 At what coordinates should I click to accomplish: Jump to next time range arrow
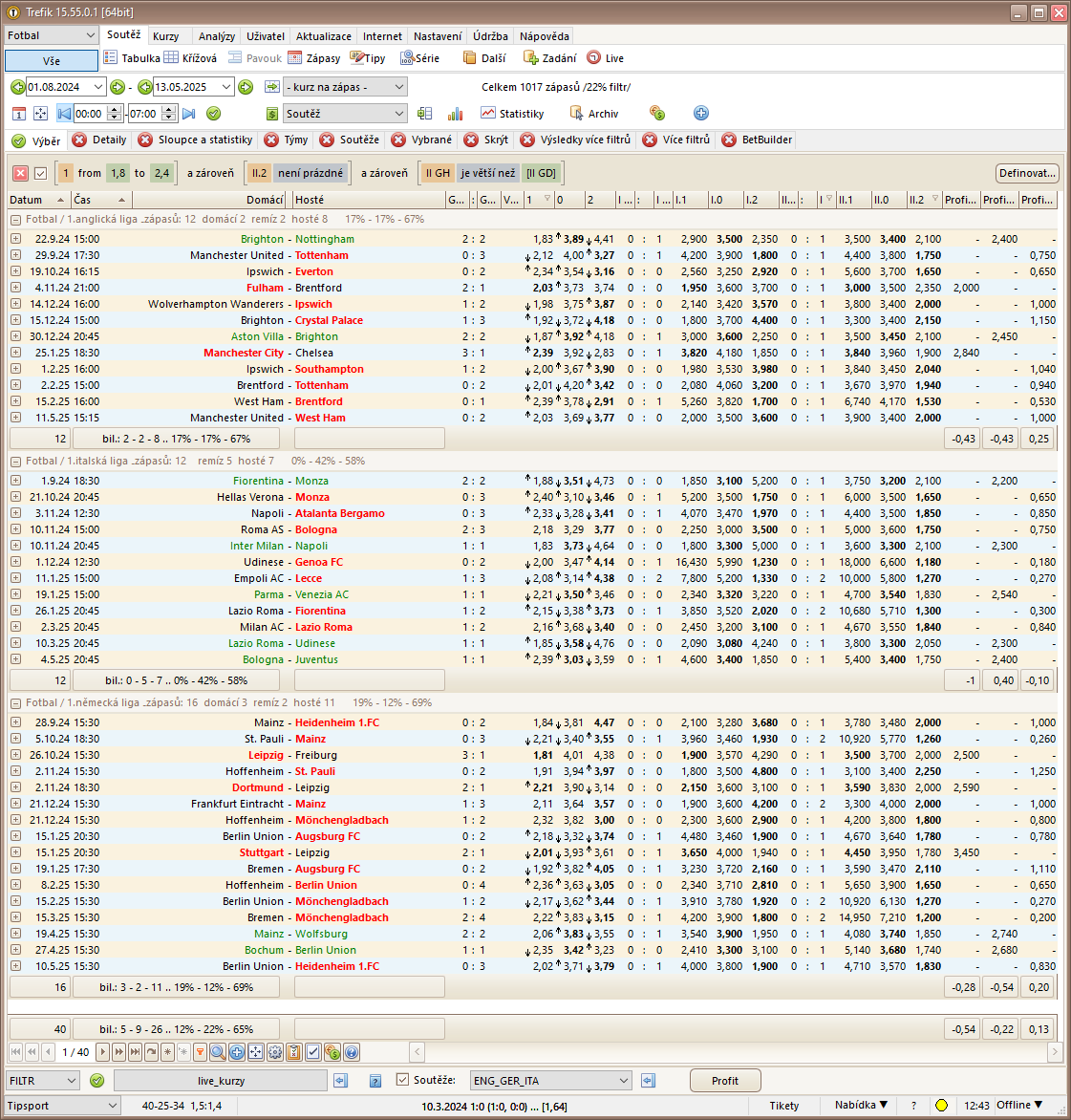click(x=189, y=114)
